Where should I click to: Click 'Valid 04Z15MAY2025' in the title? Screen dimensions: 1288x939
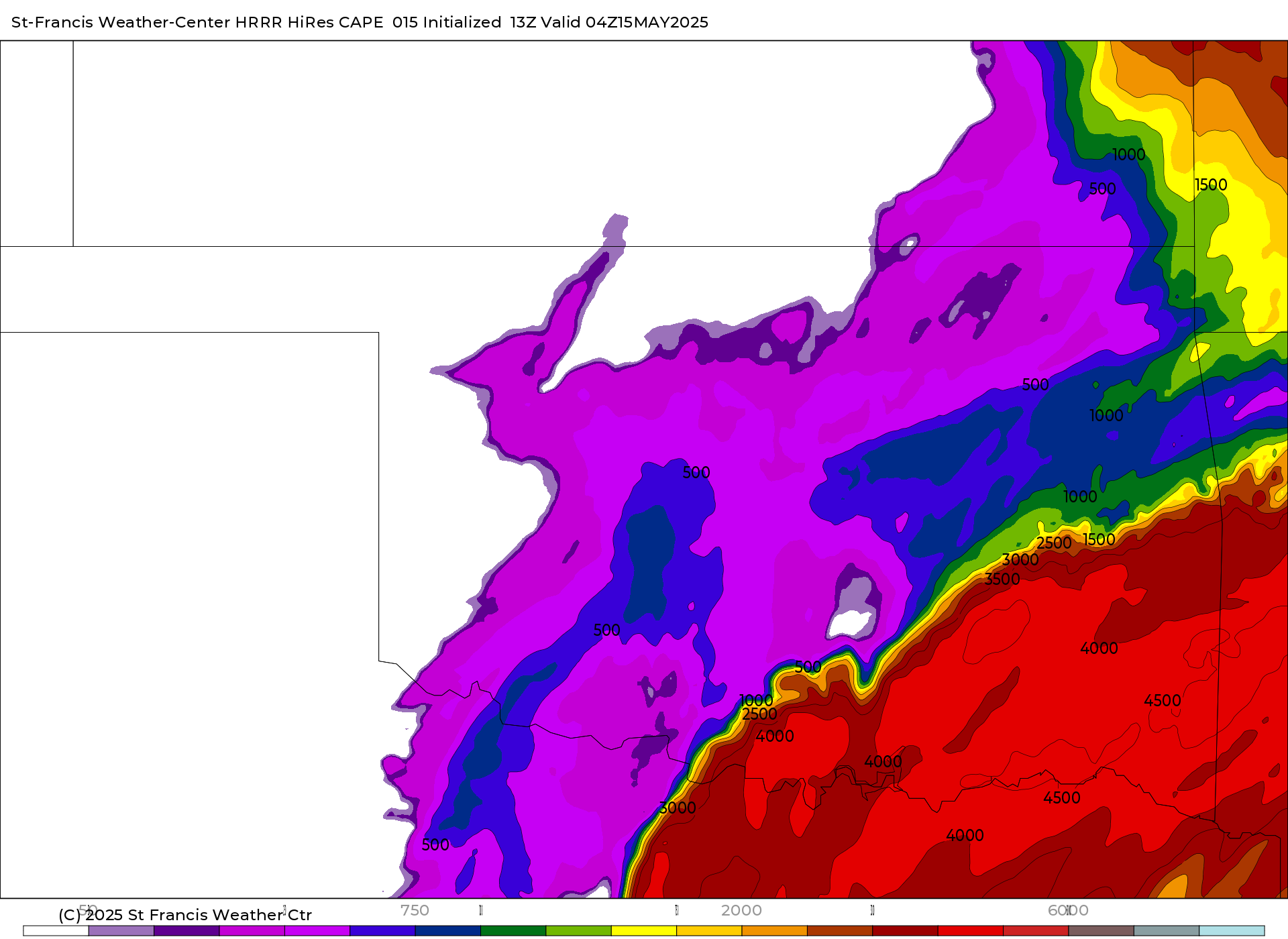tap(625, 22)
